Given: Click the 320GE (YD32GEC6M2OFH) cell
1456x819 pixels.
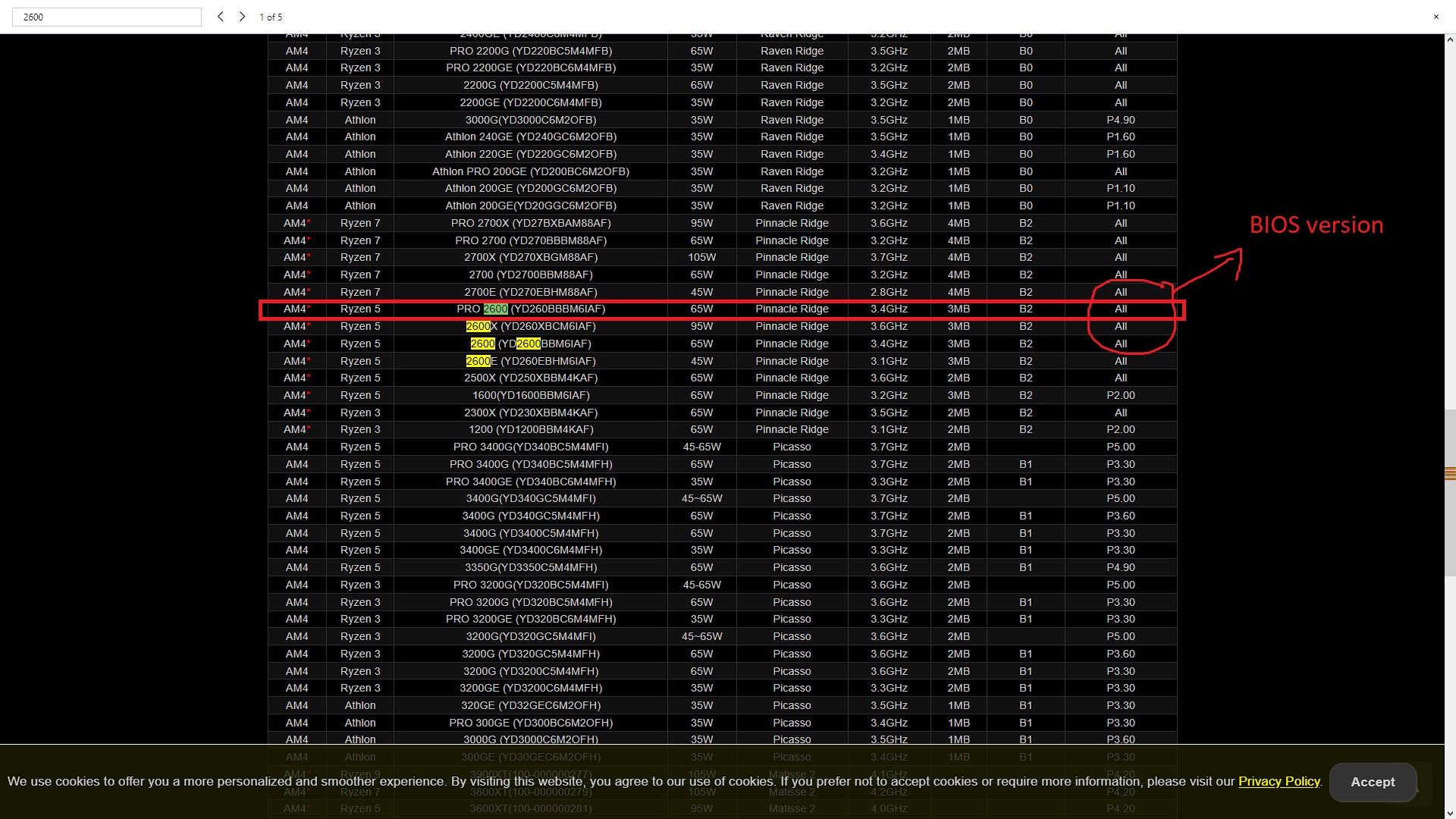Looking at the screenshot, I should [531, 705].
